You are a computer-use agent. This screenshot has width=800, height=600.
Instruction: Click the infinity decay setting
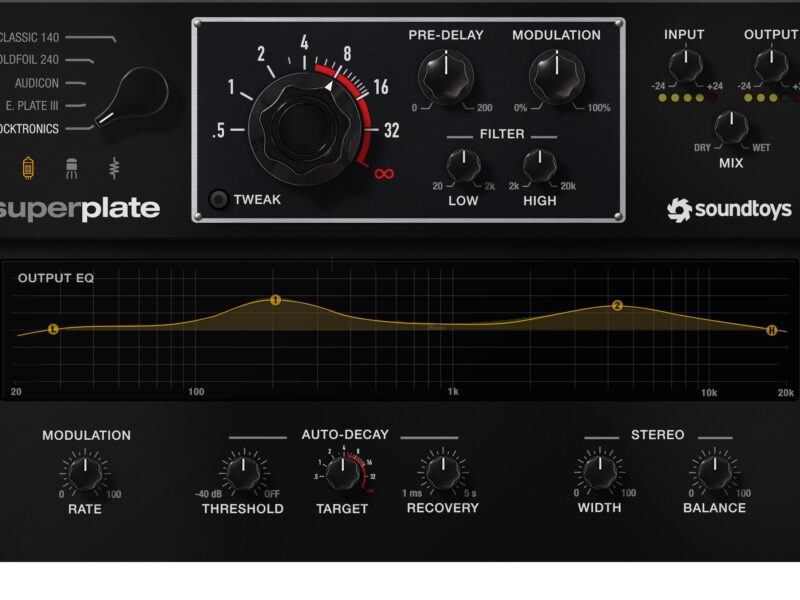384,173
